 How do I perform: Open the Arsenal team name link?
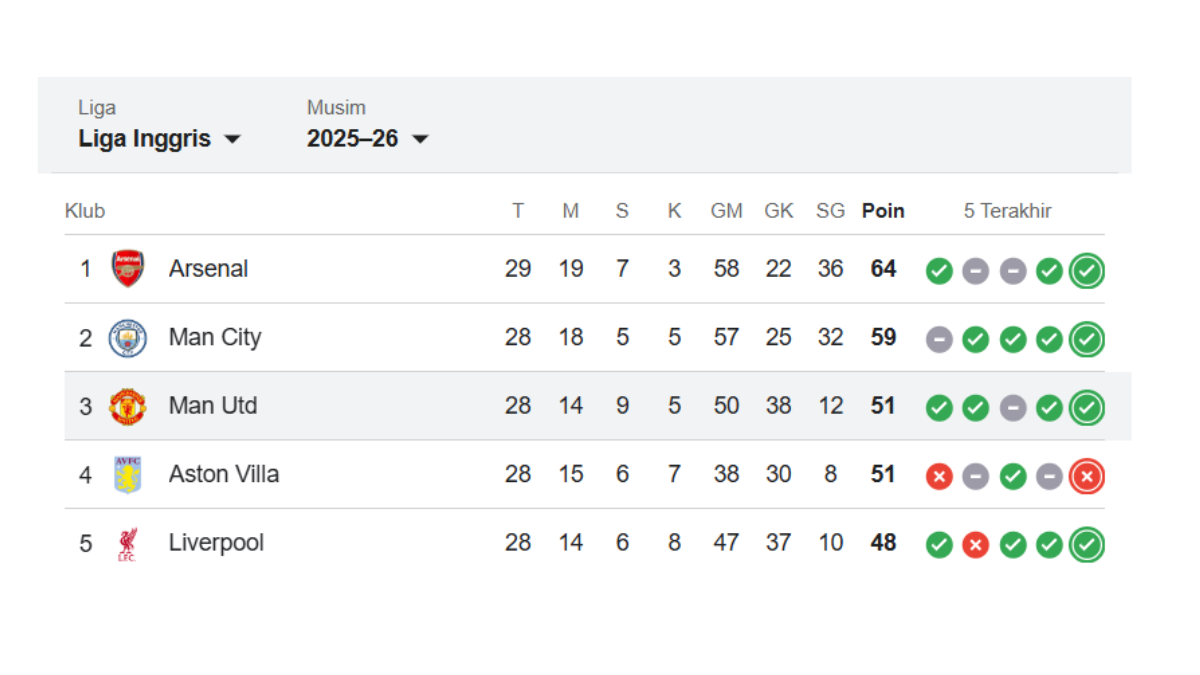208,269
